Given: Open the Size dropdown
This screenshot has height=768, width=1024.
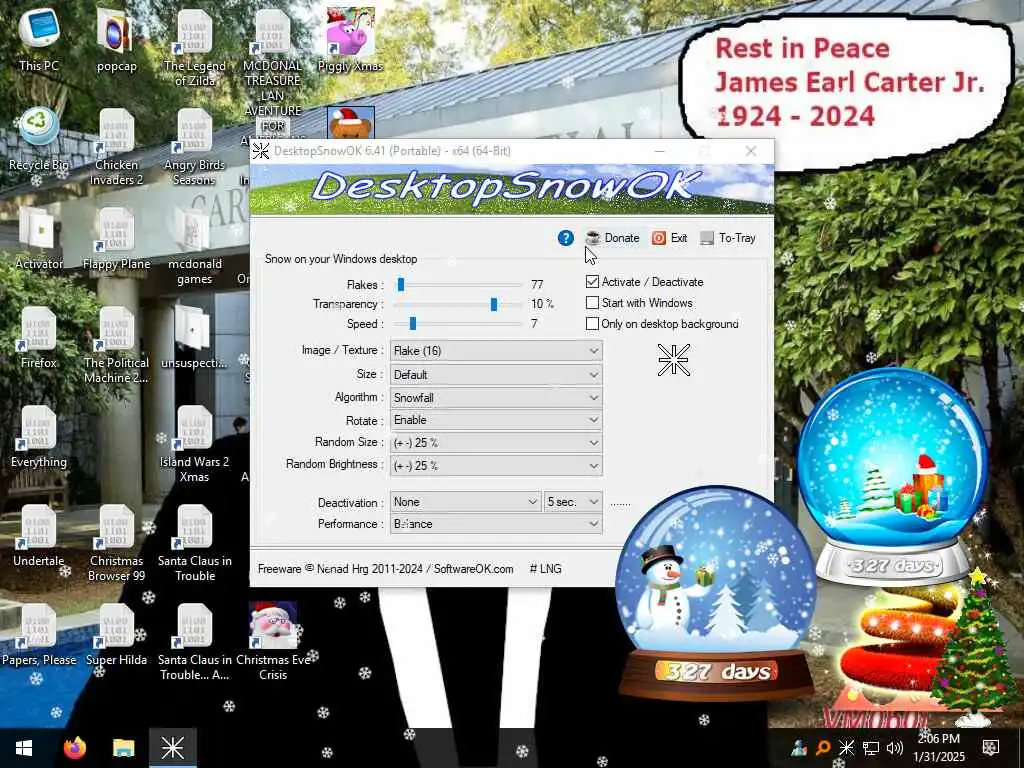Looking at the screenshot, I should 496,375.
